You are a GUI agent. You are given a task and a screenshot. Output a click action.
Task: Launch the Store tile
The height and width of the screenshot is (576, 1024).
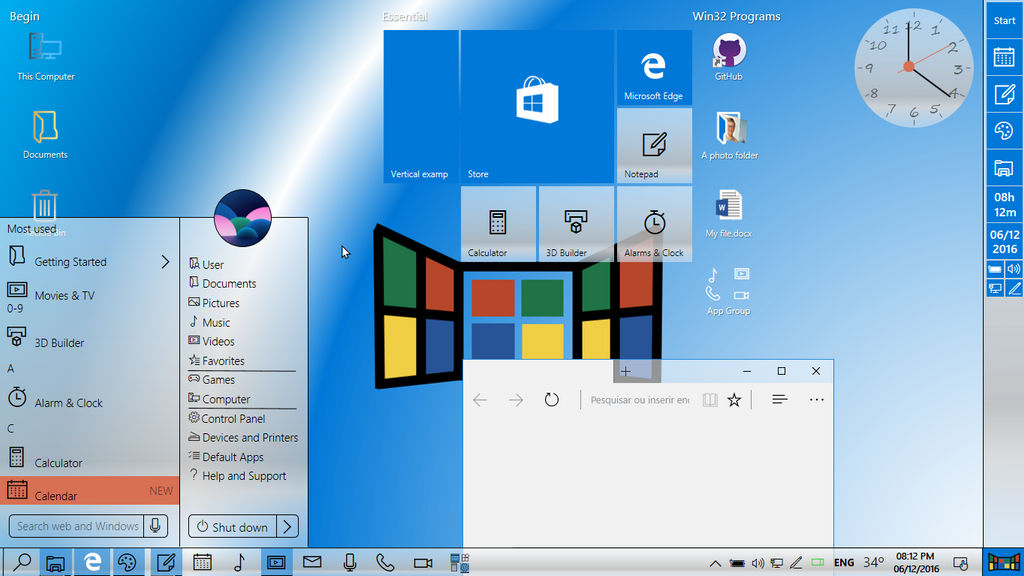[x=537, y=106]
